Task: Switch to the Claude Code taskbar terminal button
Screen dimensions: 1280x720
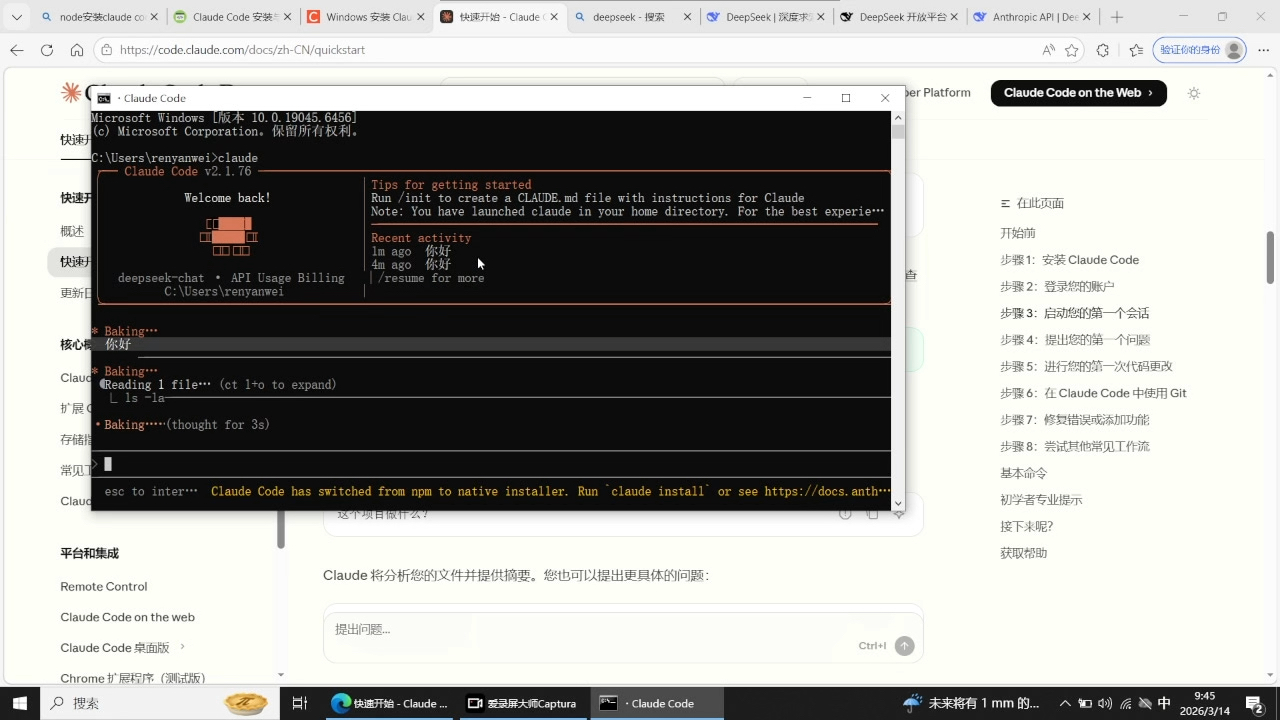Action: pyautogui.click(x=655, y=703)
